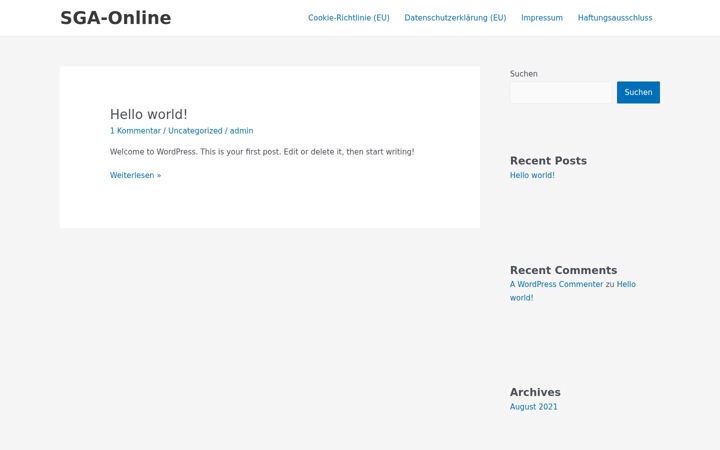Click the Suchen label above the search field
This screenshot has height=450, width=720.
point(523,73)
